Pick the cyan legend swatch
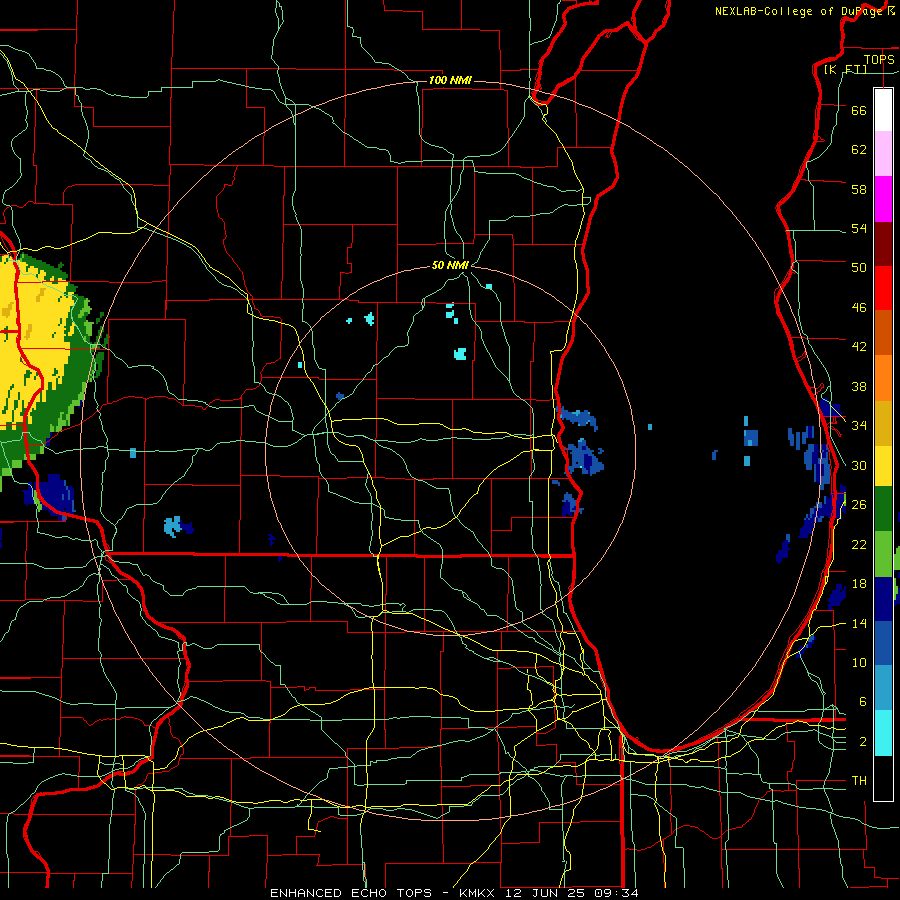 [883, 733]
